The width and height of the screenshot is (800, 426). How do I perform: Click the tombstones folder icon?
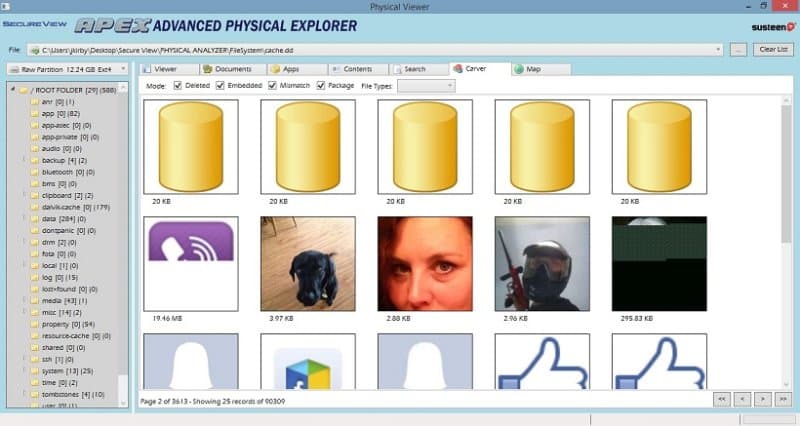pos(35,394)
